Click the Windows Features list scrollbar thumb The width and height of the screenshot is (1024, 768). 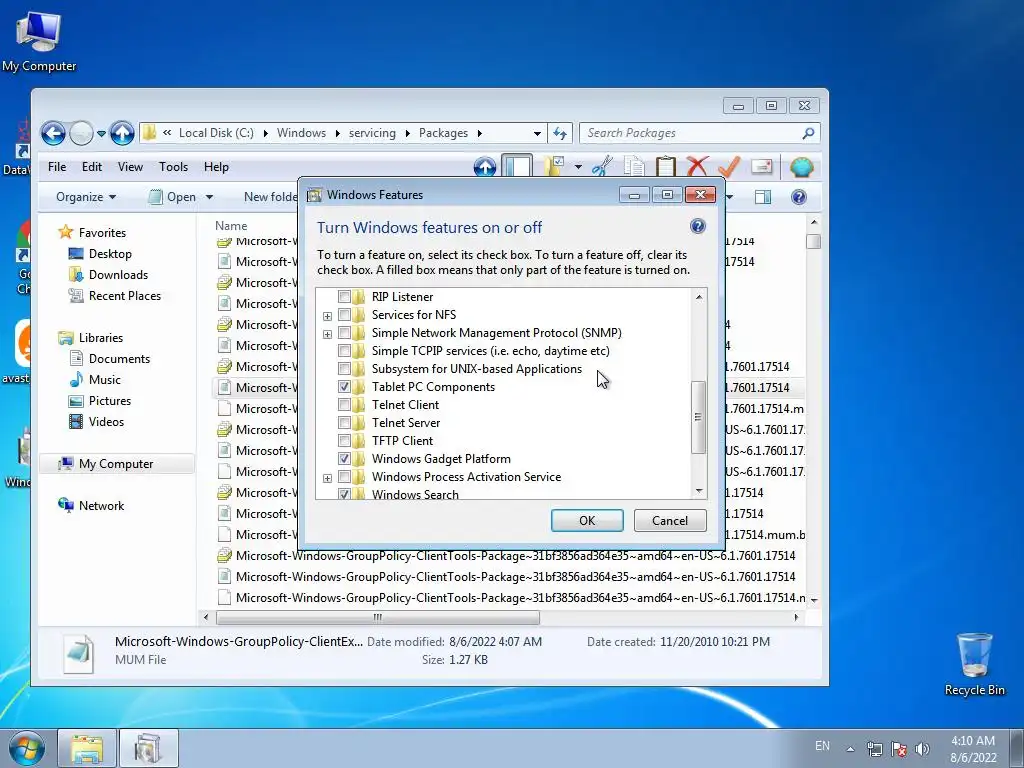(x=698, y=417)
